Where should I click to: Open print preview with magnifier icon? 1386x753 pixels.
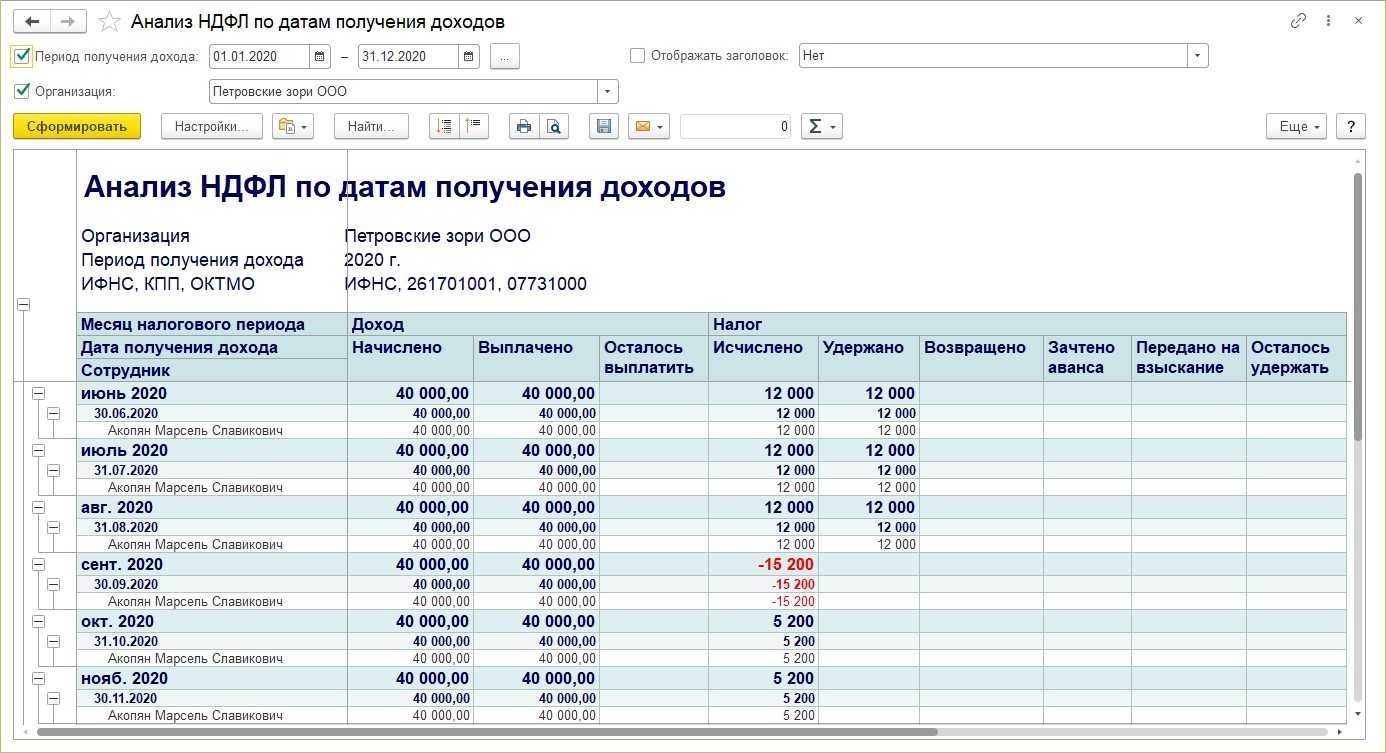(552, 126)
